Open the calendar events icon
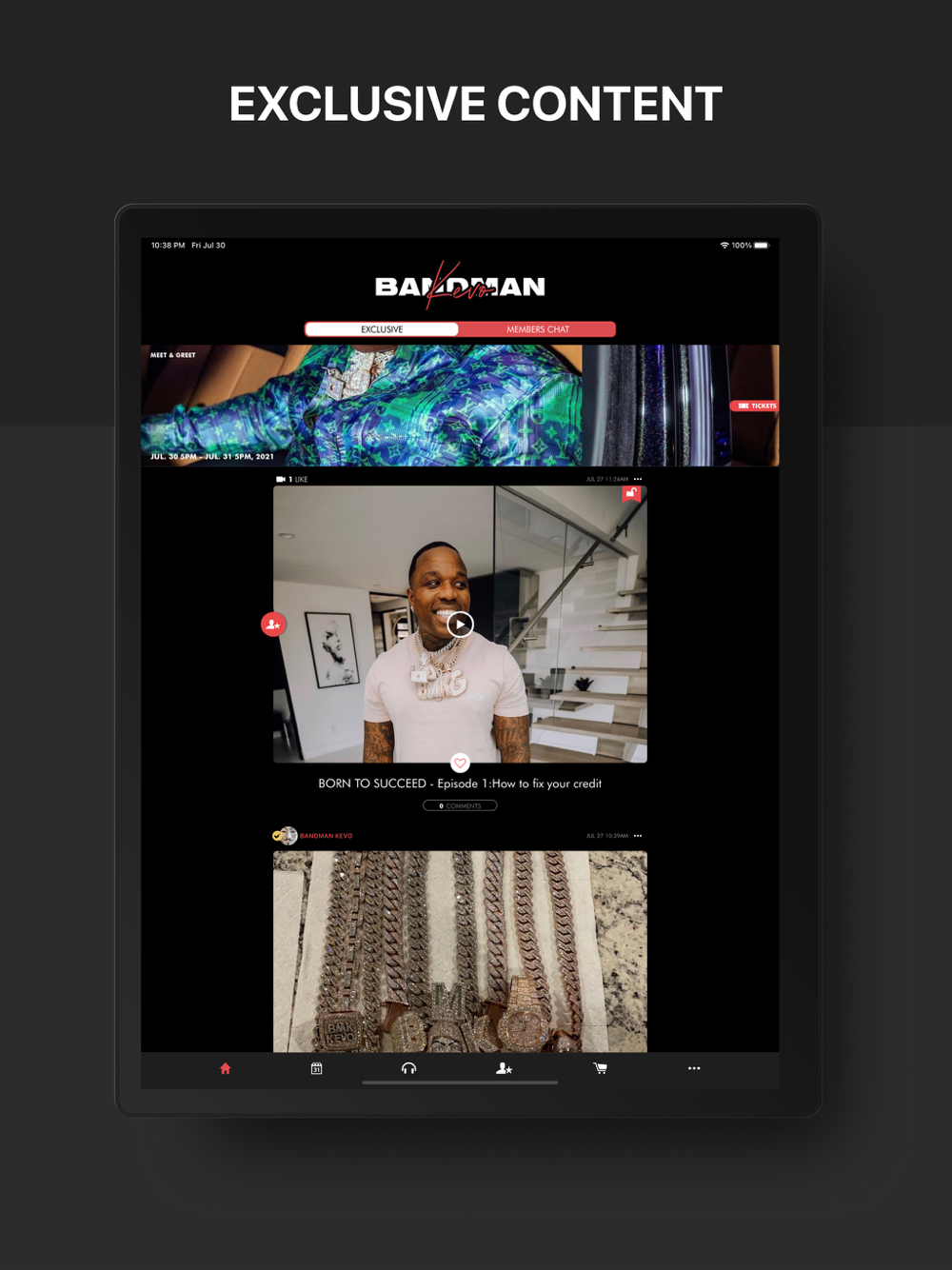Viewport: 952px width, 1270px height. coord(317,1068)
